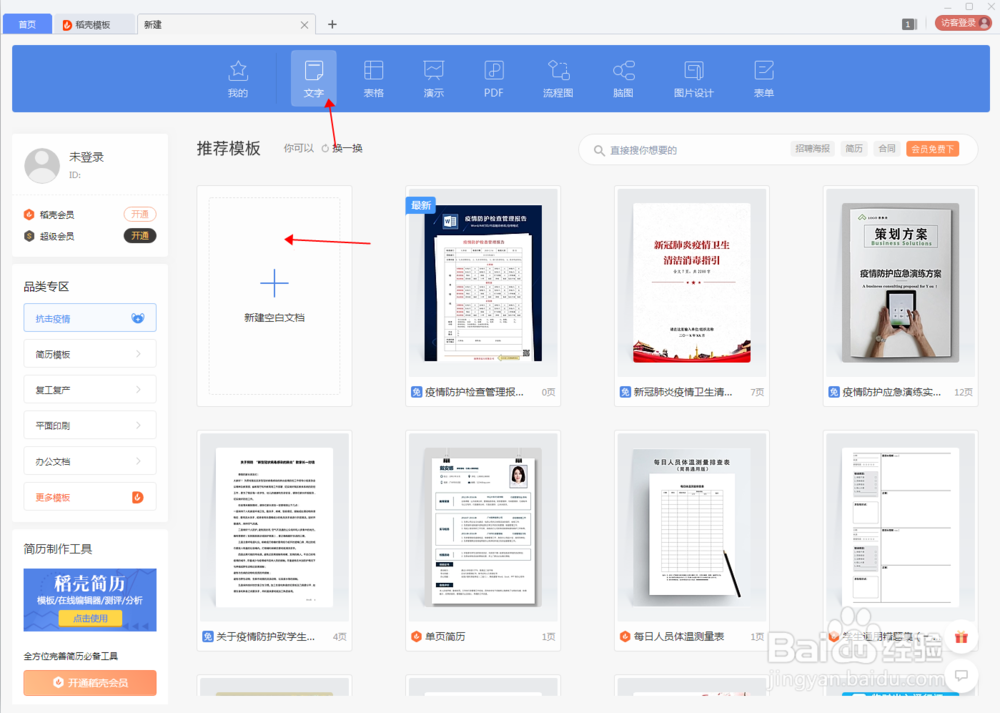Click 点击使用 on 稻壳简历 banner
Screen dimensions: 1000x713
click(90, 618)
